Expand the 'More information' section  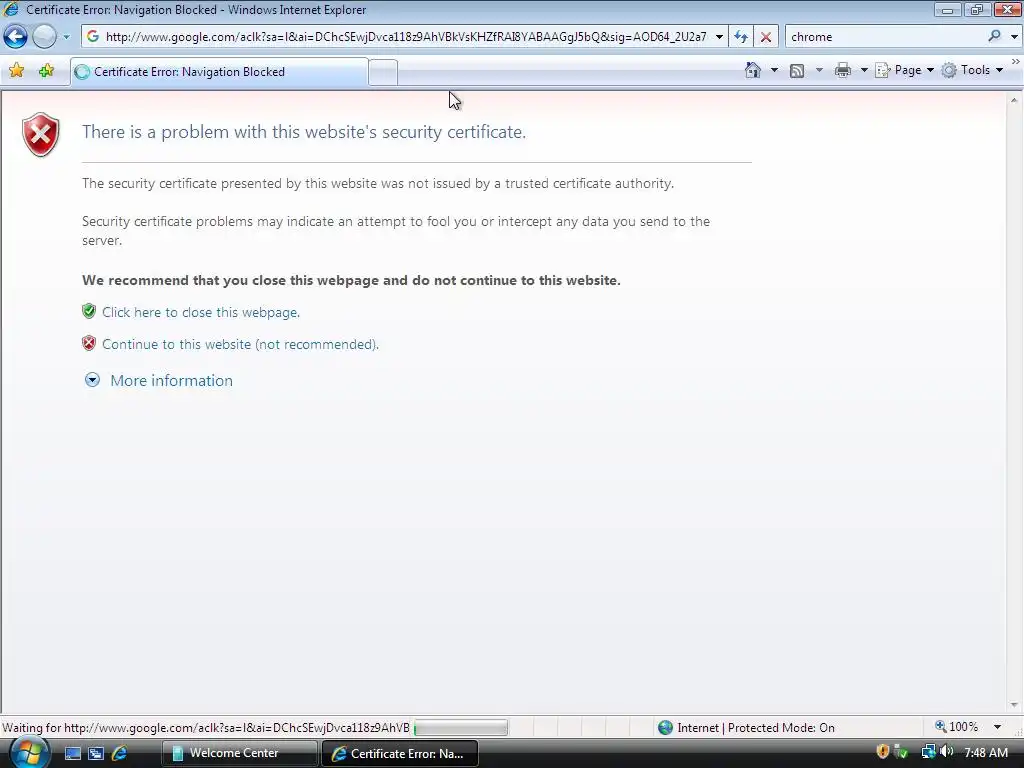pyautogui.click(x=159, y=380)
